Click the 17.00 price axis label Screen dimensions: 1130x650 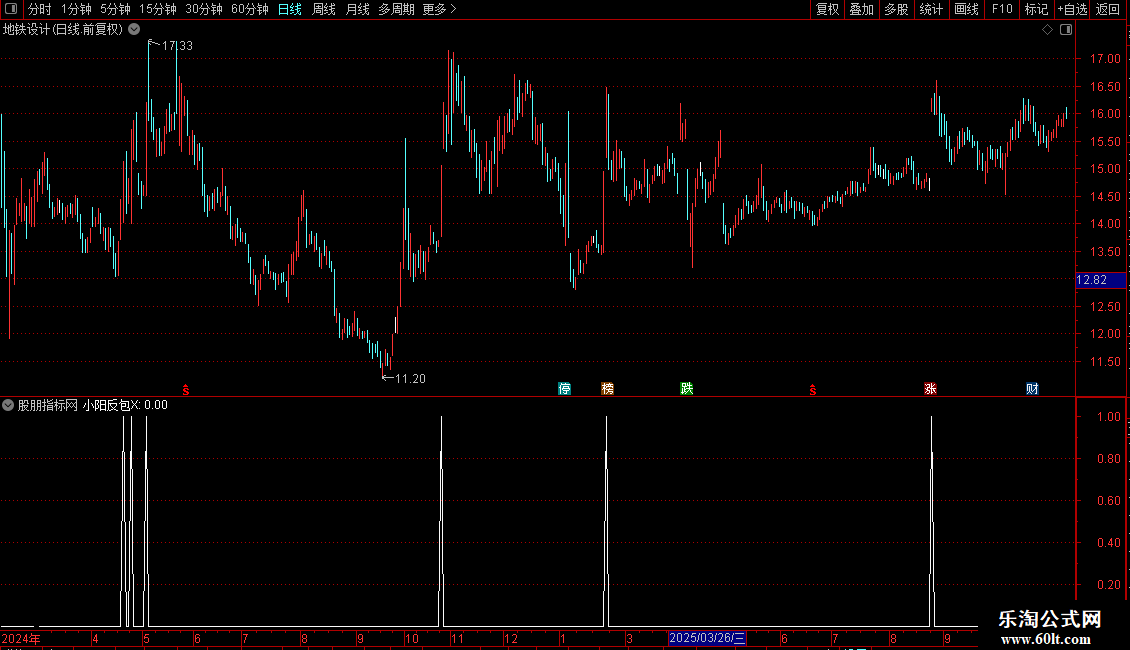[1105, 58]
